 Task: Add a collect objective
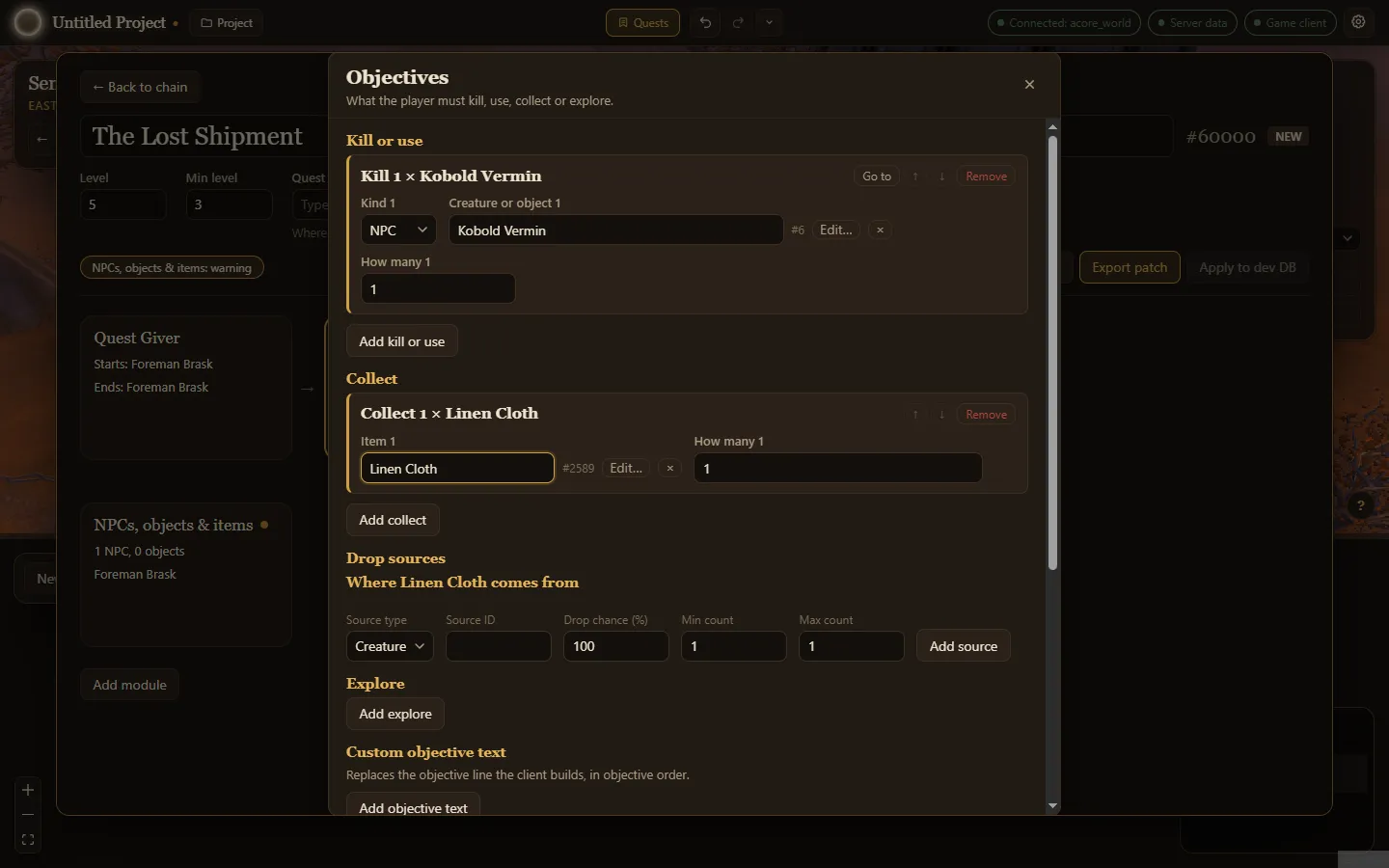393,520
